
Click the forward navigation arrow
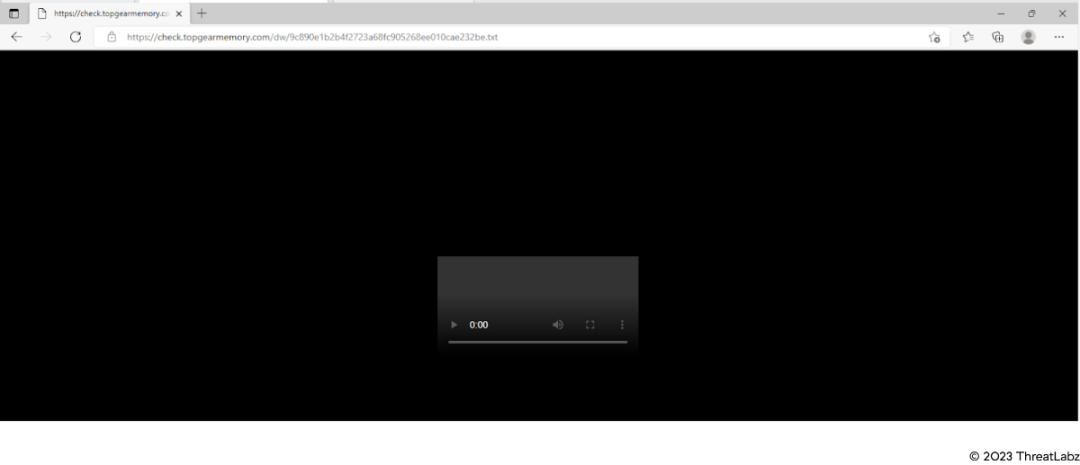pyautogui.click(x=46, y=37)
